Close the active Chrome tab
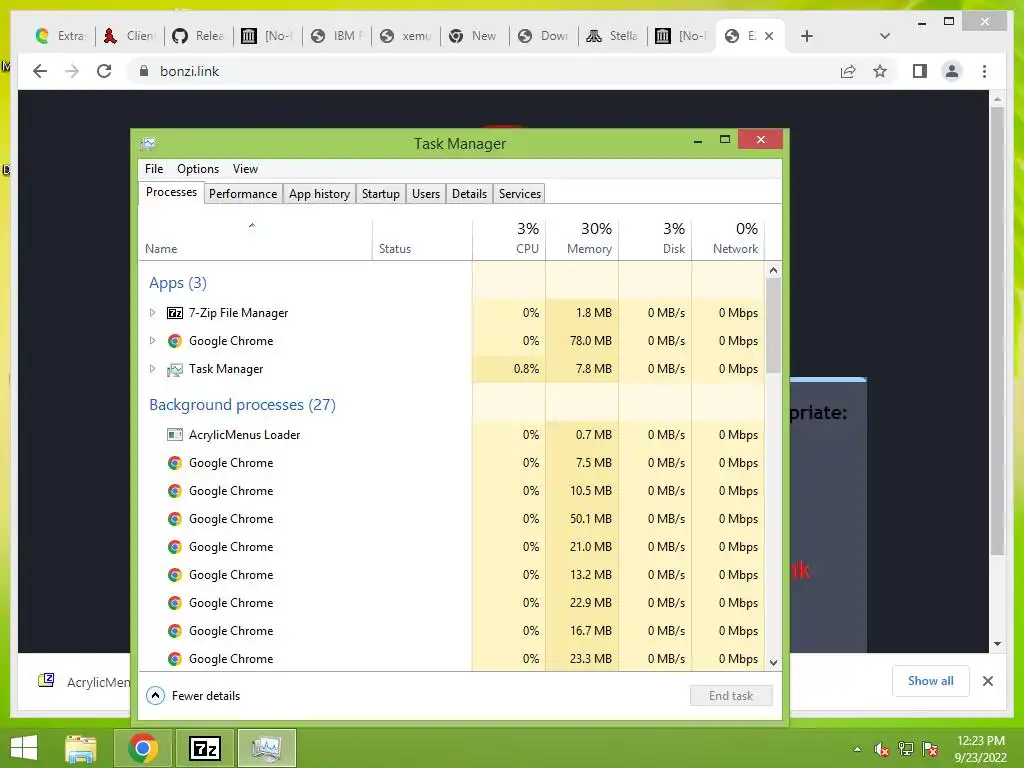The width and height of the screenshot is (1024, 768). 769,36
